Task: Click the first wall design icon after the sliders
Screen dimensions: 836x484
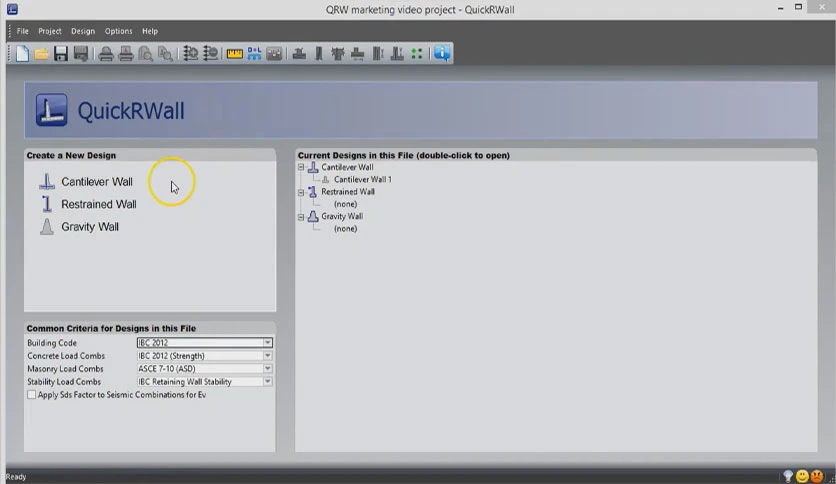Action: 299,53
